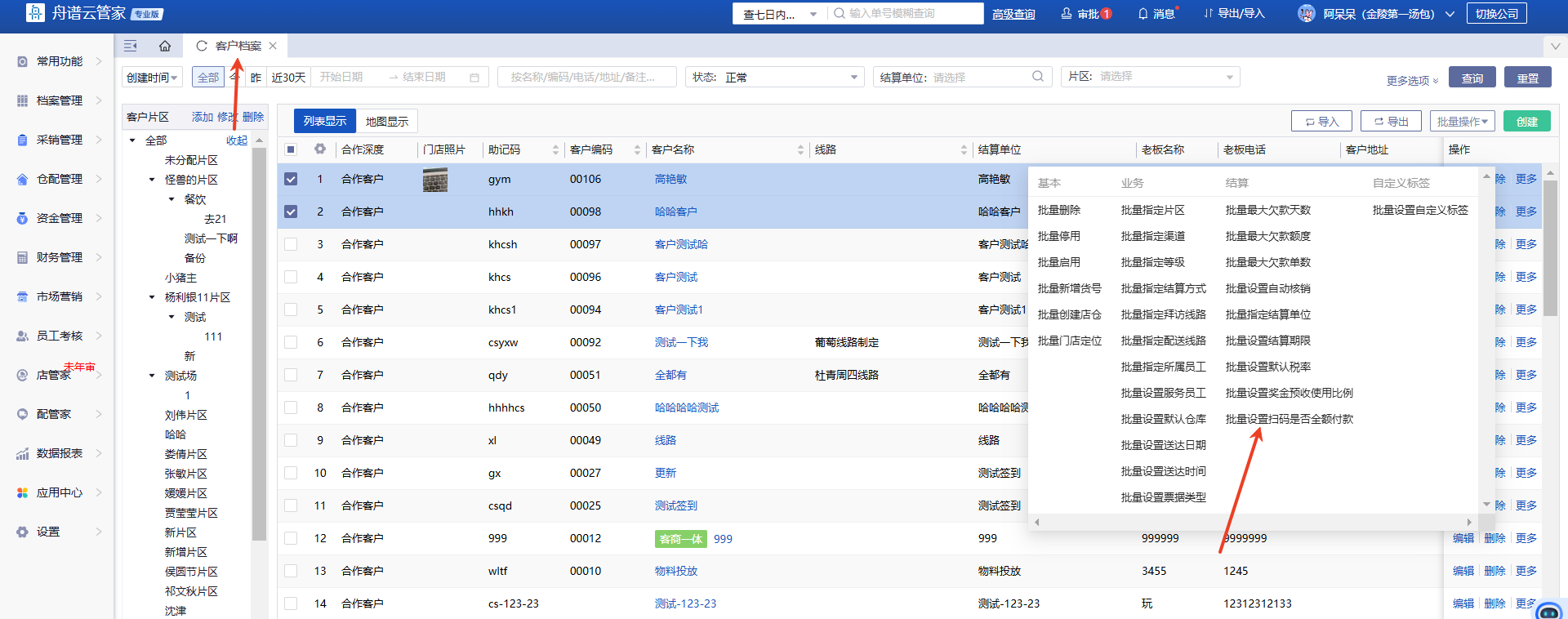The image size is (1568, 619).
Task: Collapse the 怪兽的片区 tree node
Action: point(152,180)
